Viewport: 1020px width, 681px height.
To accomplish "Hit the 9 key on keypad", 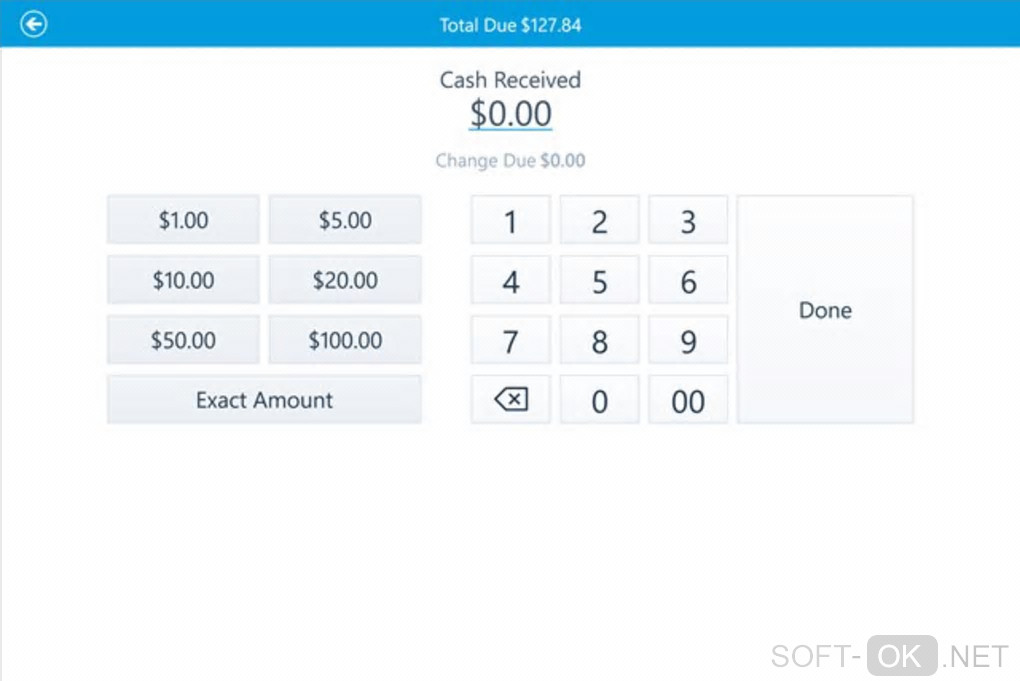I will coord(688,342).
